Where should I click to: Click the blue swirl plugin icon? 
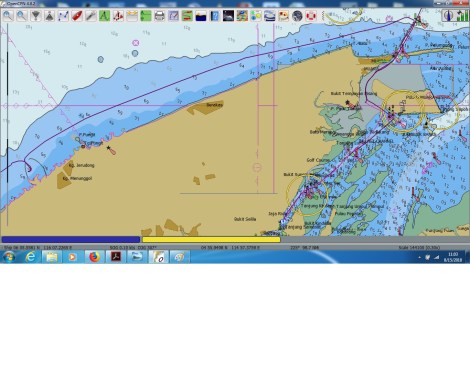click(270, 16)
